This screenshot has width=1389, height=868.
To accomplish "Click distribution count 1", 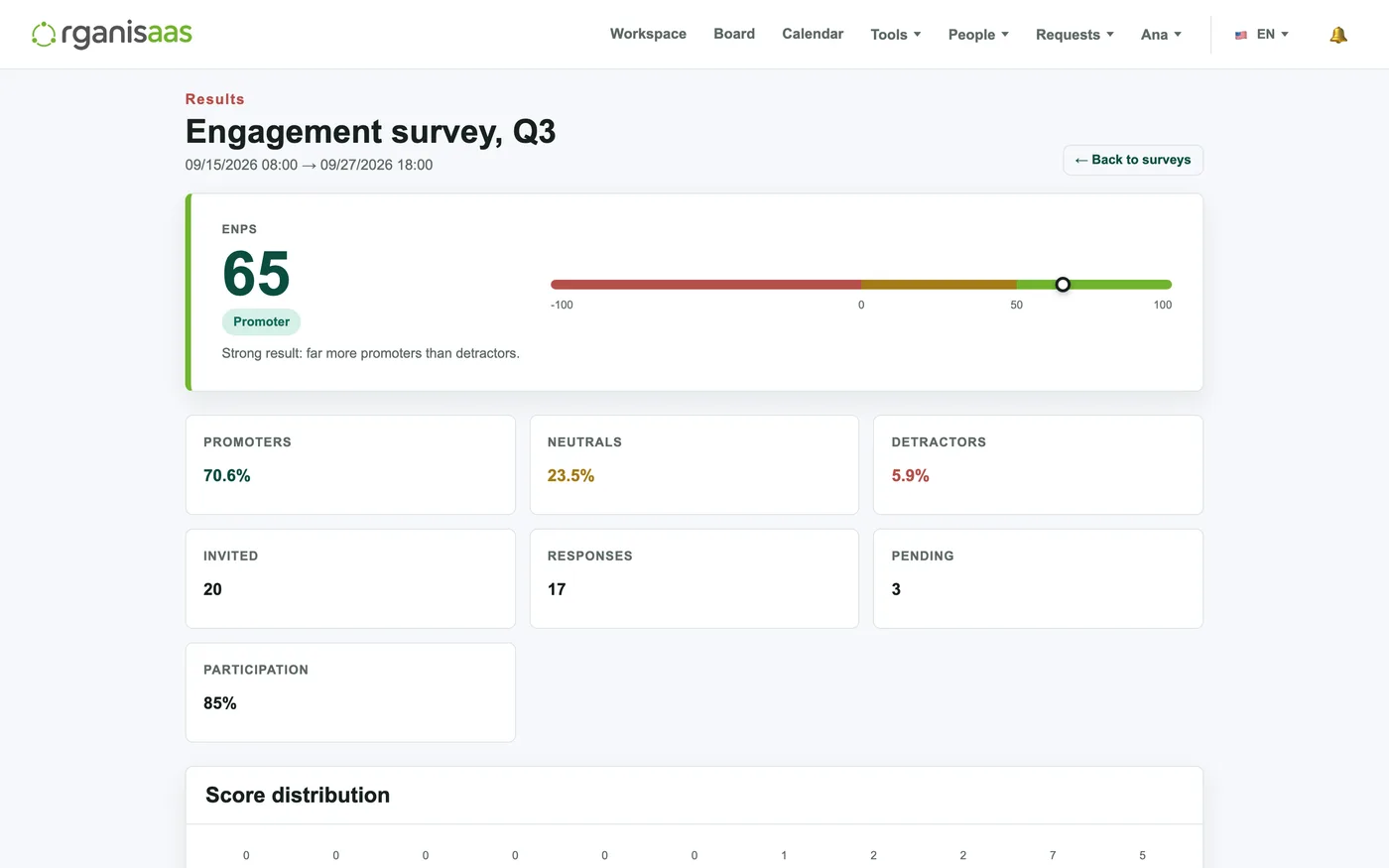I will 784,855.
